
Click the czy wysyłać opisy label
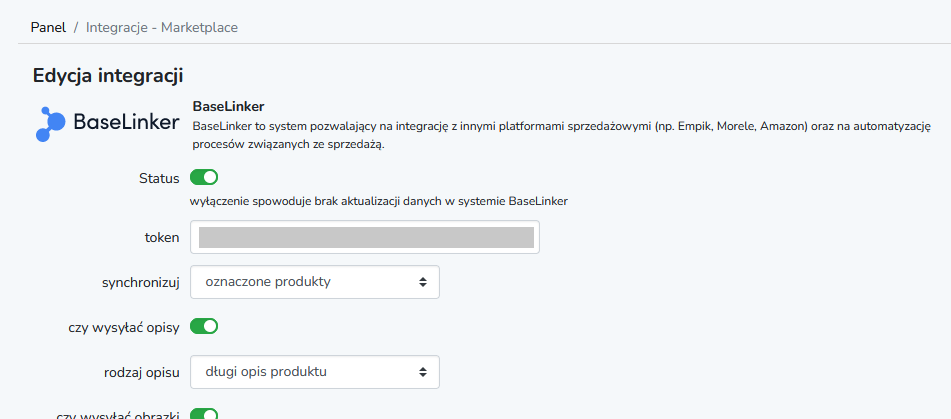tap(124, 327)
